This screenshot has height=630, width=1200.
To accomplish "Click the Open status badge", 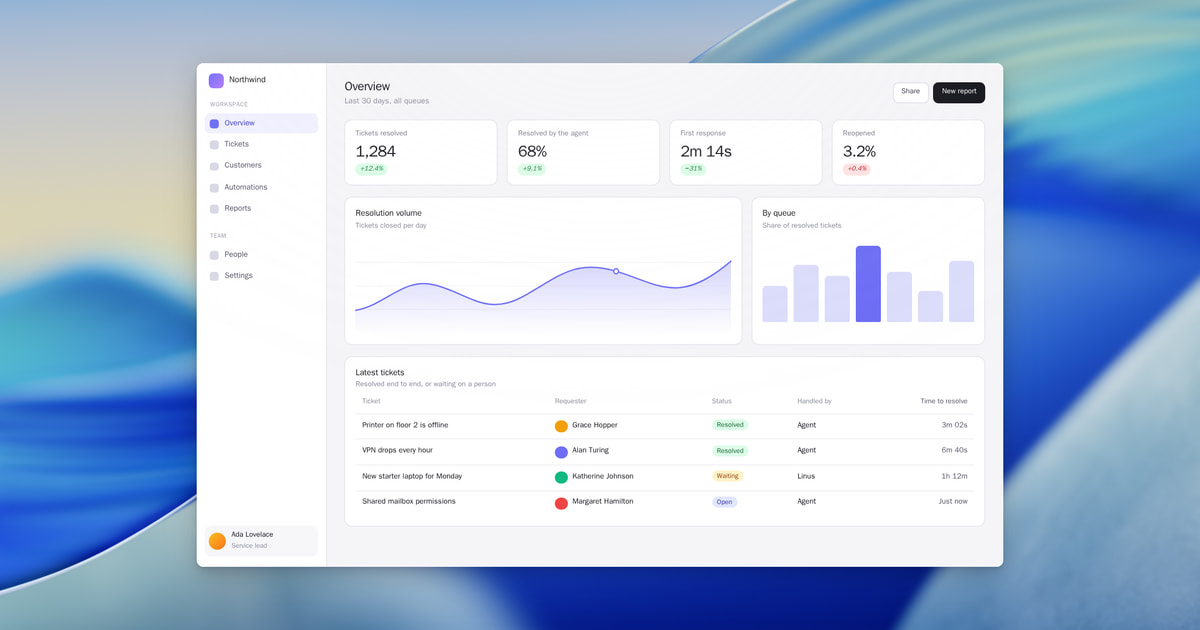I will 725,502.
